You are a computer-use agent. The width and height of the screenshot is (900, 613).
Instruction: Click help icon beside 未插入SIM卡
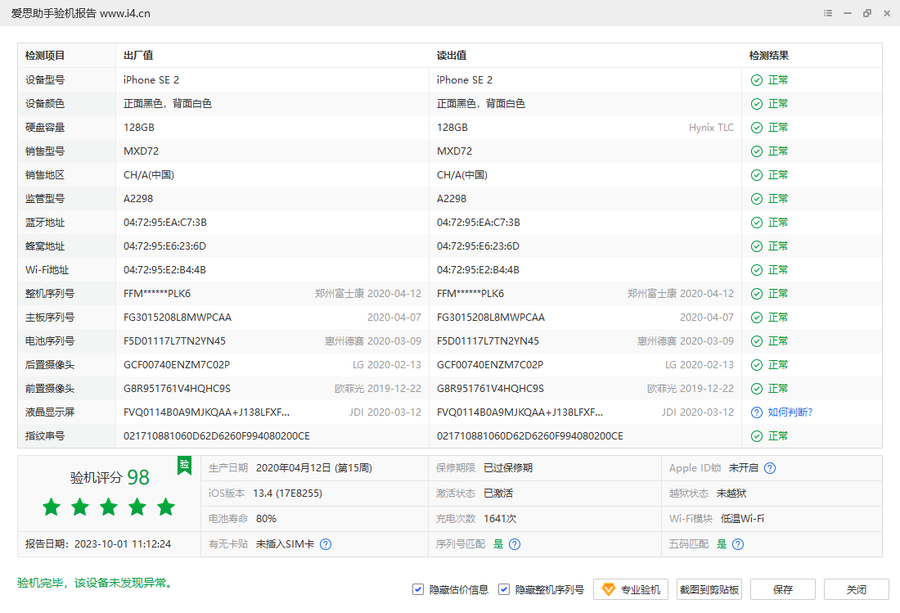[325, 544]
